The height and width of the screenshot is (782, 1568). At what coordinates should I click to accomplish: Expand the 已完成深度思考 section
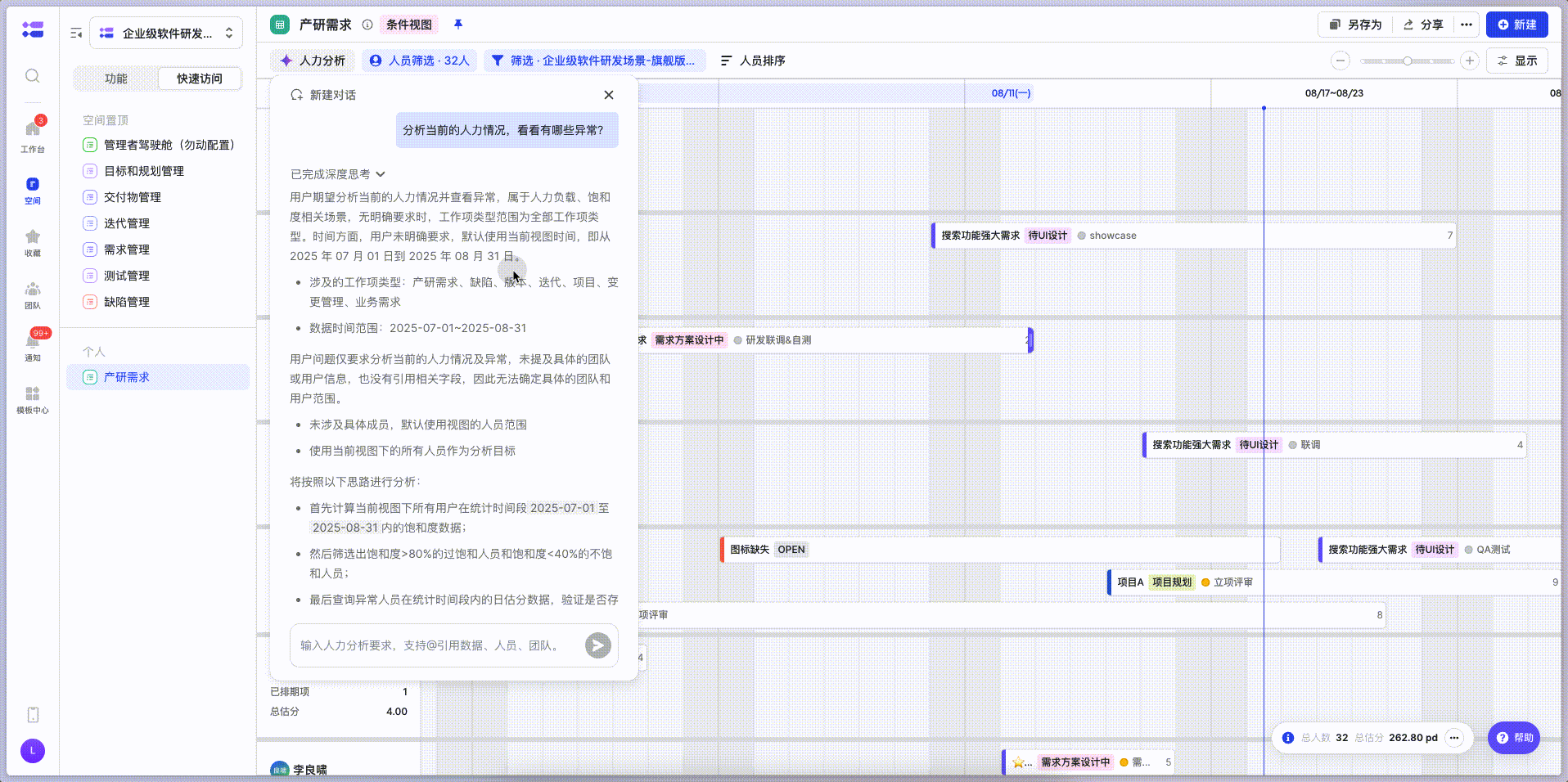tap(337, 174)
